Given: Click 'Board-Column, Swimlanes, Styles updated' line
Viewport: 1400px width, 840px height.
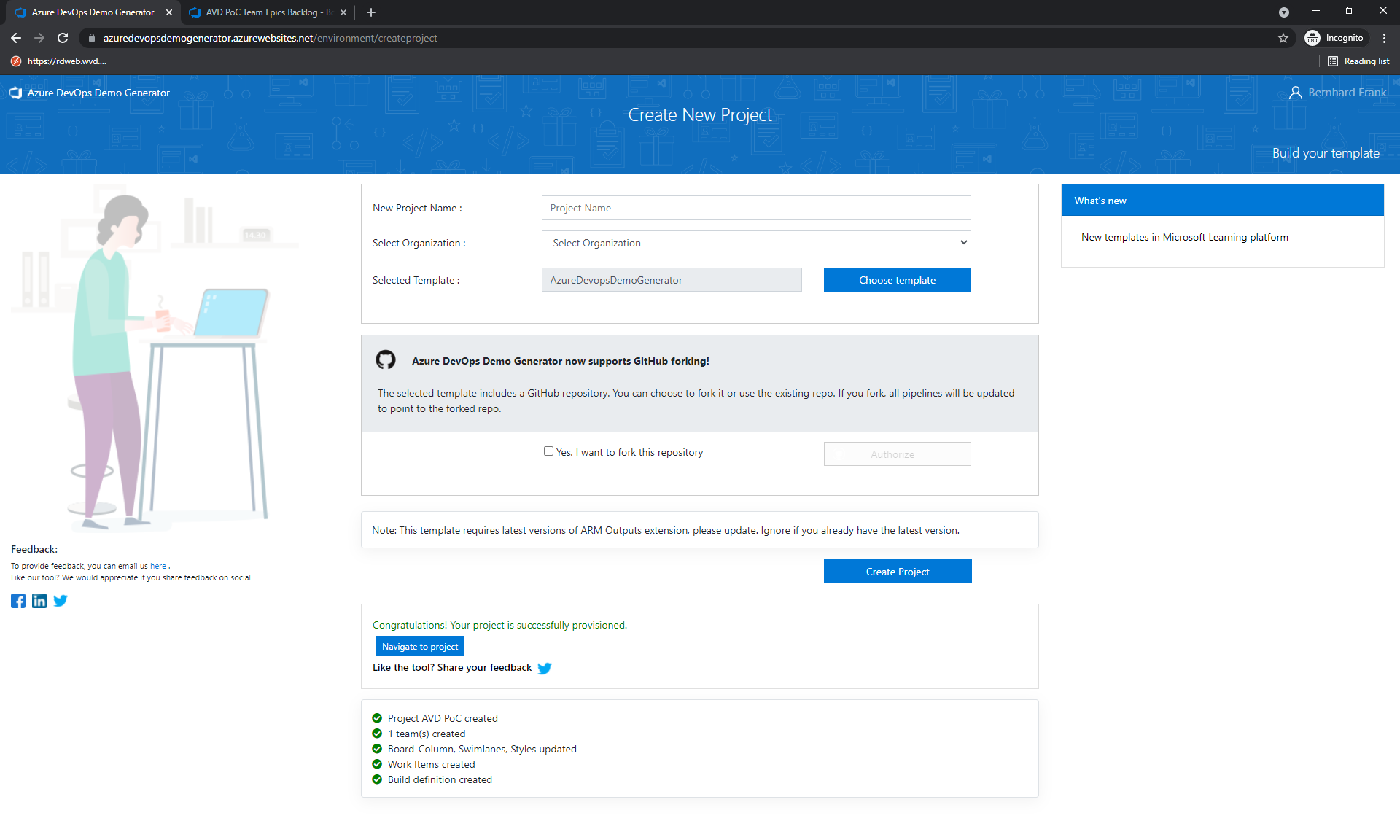Looking at the screenshot, I should (482, 749).
